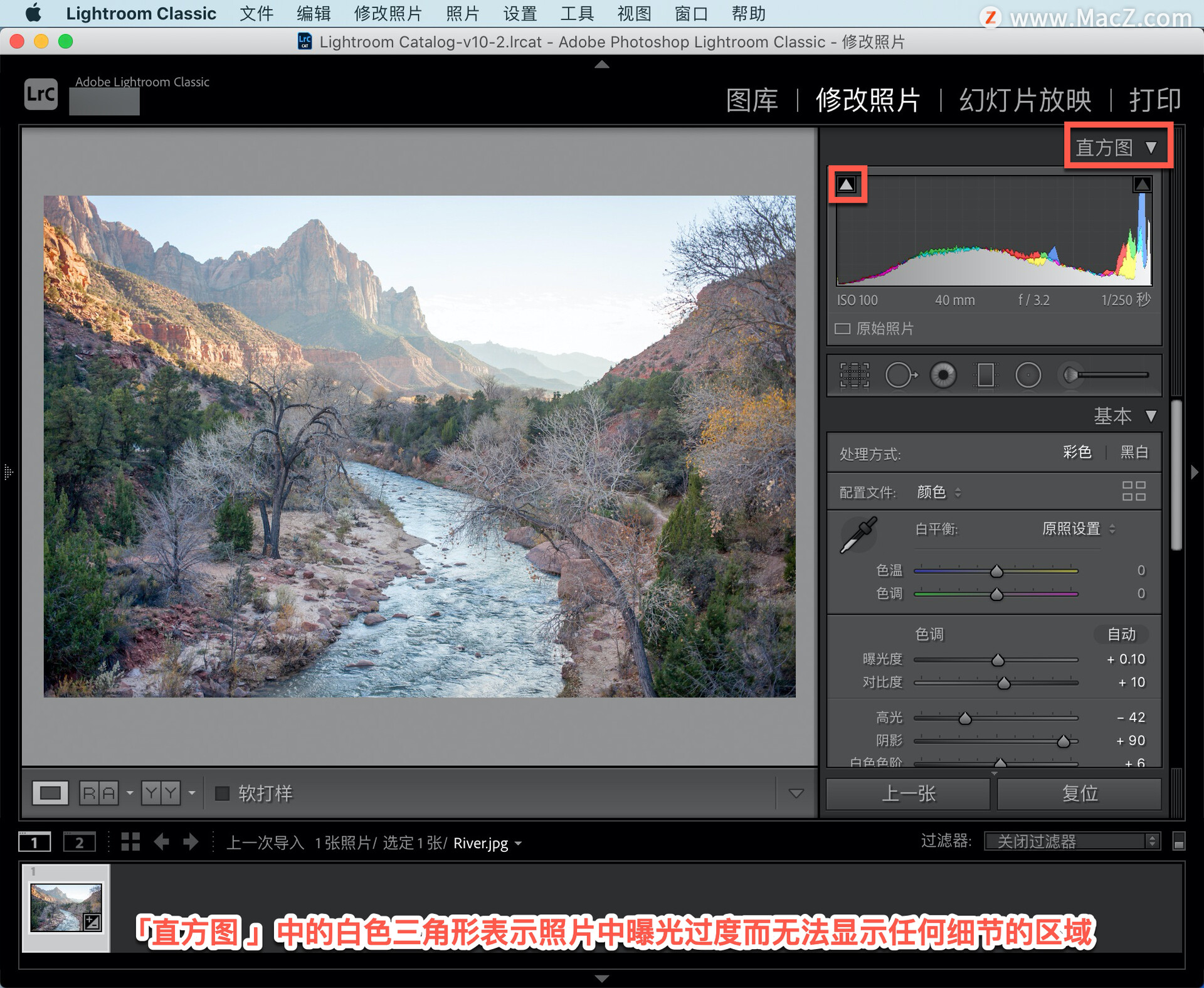Enable the 原始照片 checkbox
Image resolution: width=1204 pixels, height=988 pixels.
pyautogui.click(x=842, y=329)
